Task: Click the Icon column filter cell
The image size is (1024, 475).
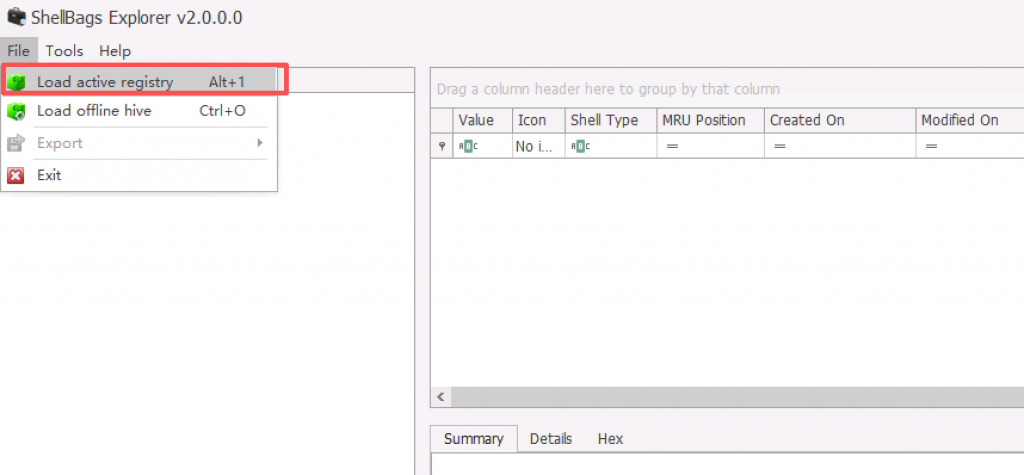Action: click(538, 146)
